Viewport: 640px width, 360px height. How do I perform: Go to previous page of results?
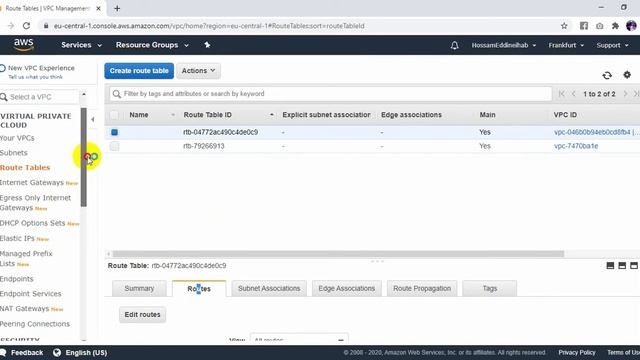(573, 94)
